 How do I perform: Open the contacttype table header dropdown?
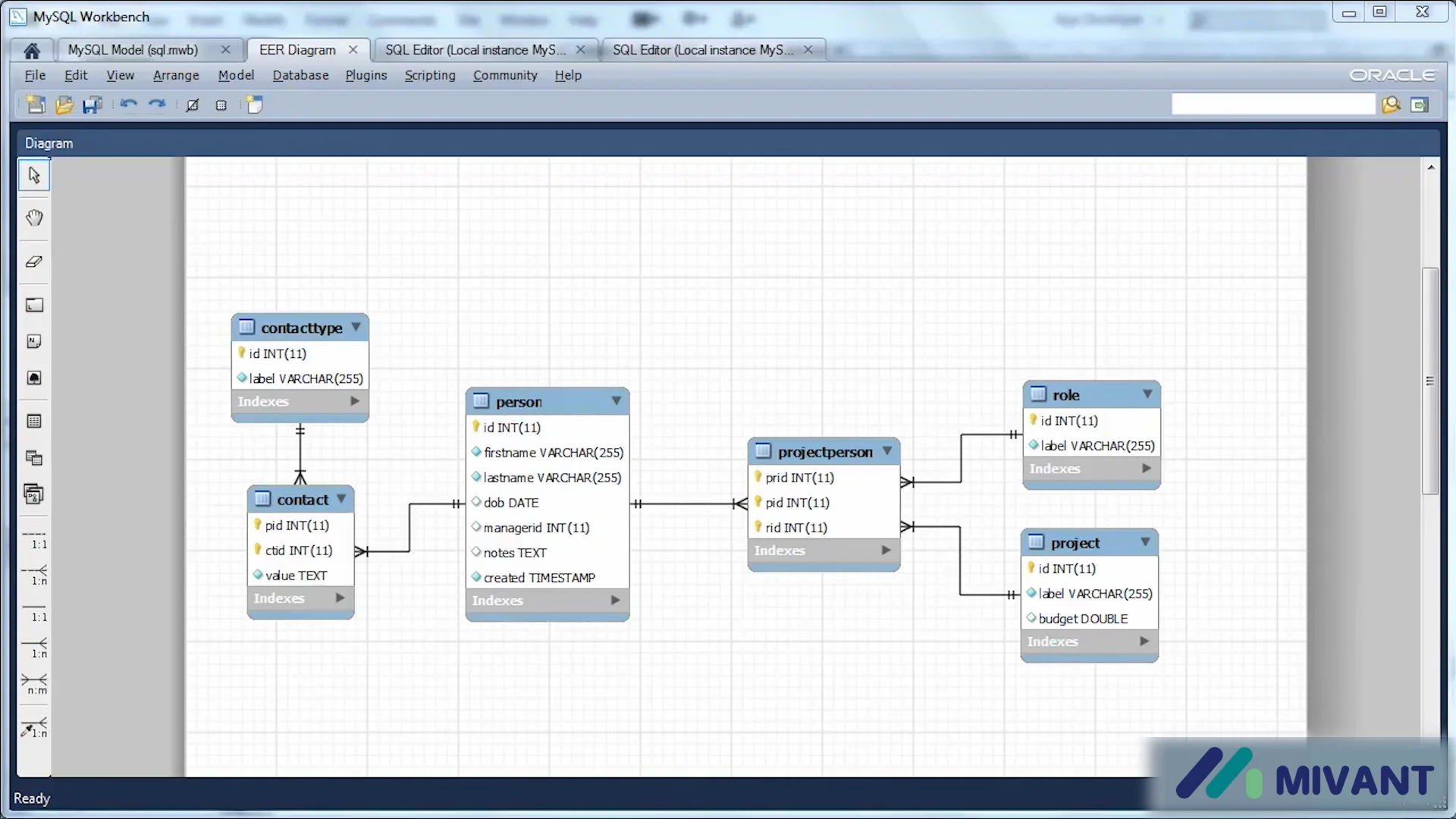pos(356,327)
